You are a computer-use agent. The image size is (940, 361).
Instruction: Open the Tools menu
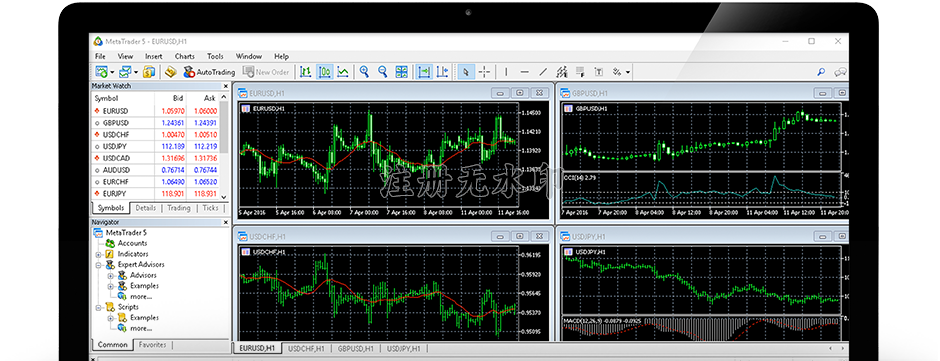click(215, 56)
